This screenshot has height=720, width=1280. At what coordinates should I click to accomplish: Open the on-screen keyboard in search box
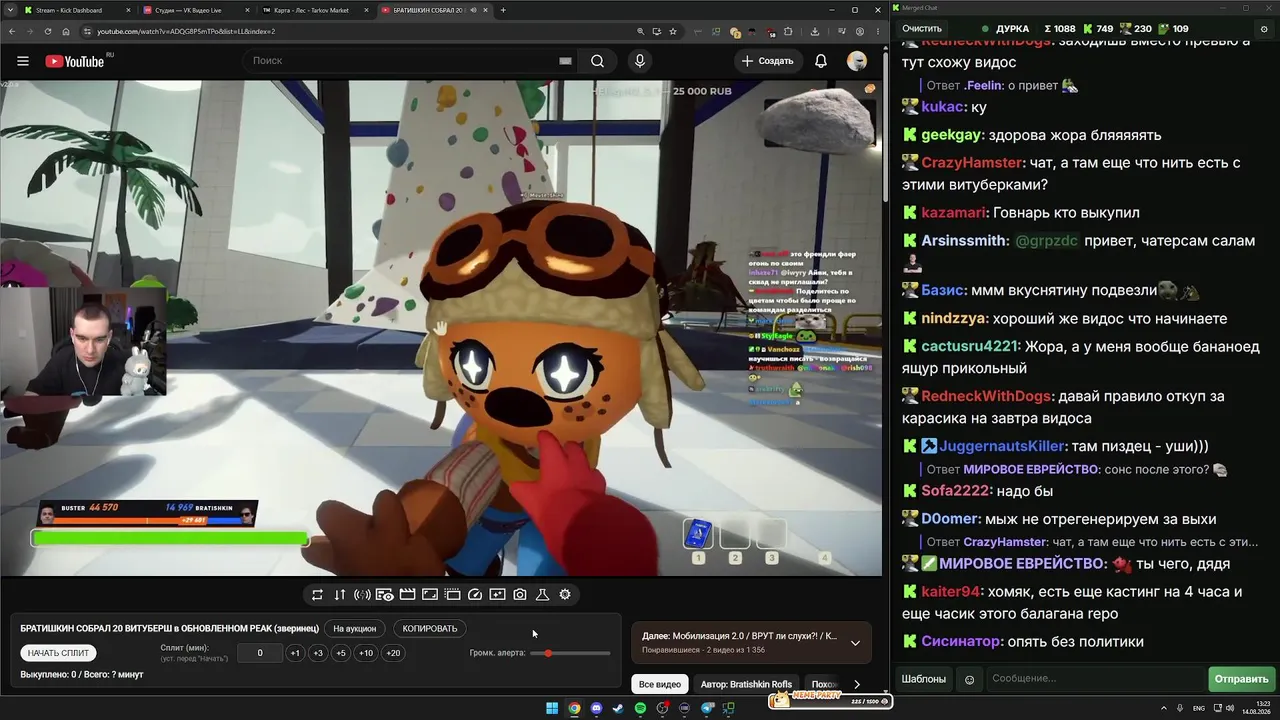tap(565, 61)
